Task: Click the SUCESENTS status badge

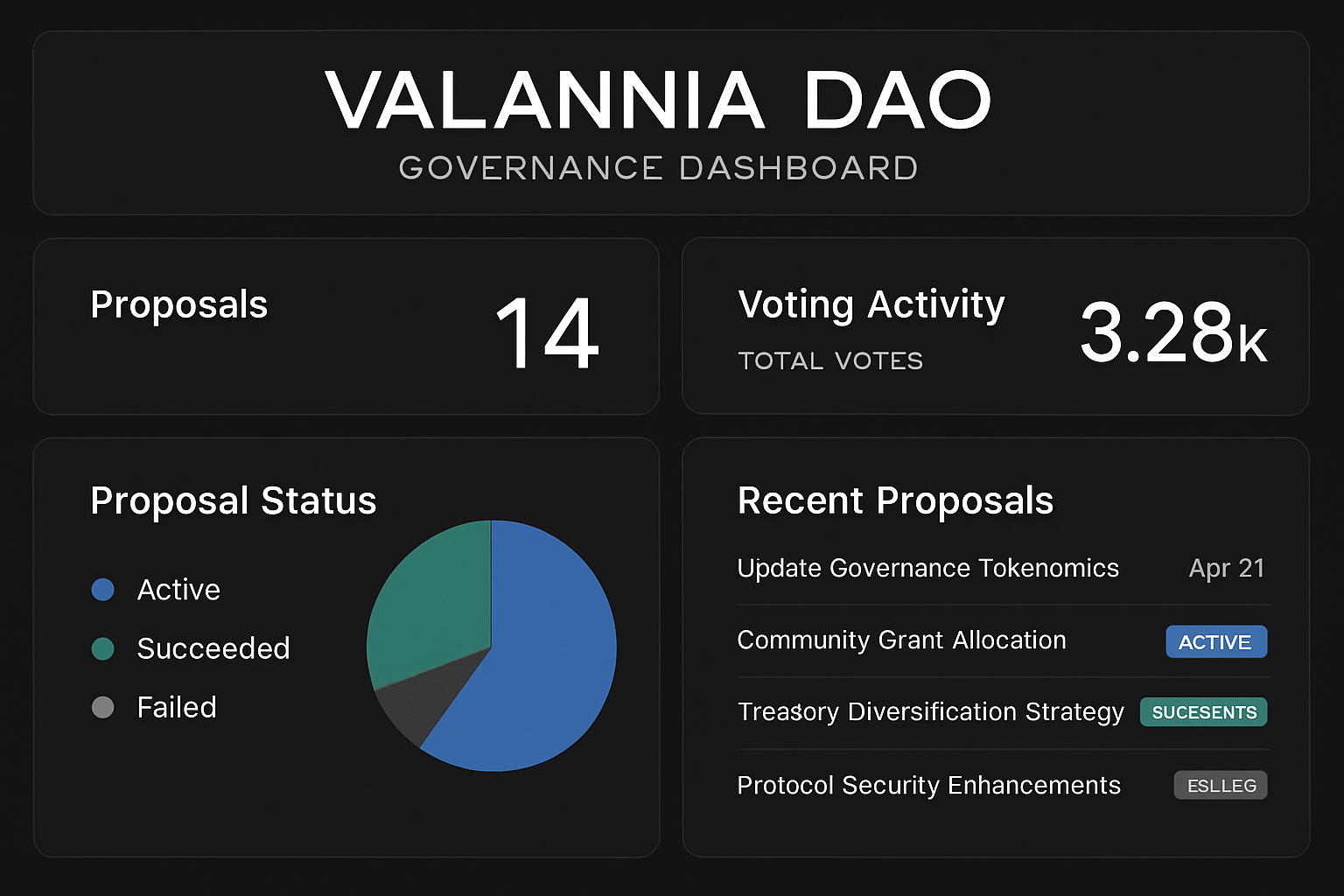Action: 1203,712
